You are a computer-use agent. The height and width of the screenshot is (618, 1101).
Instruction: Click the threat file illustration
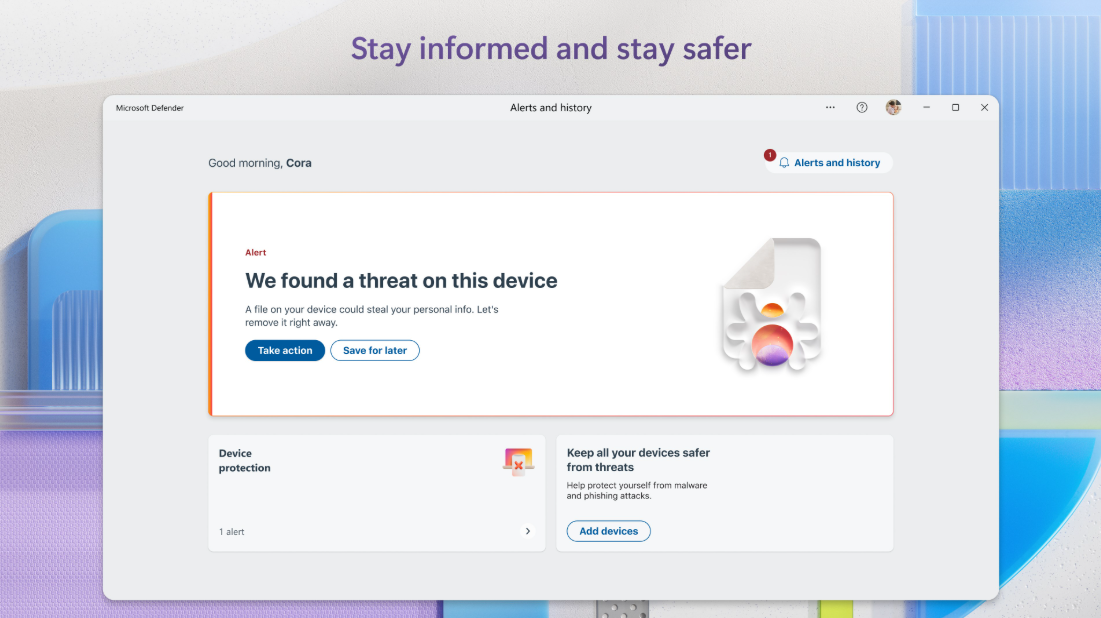click(x=772, y=305)
